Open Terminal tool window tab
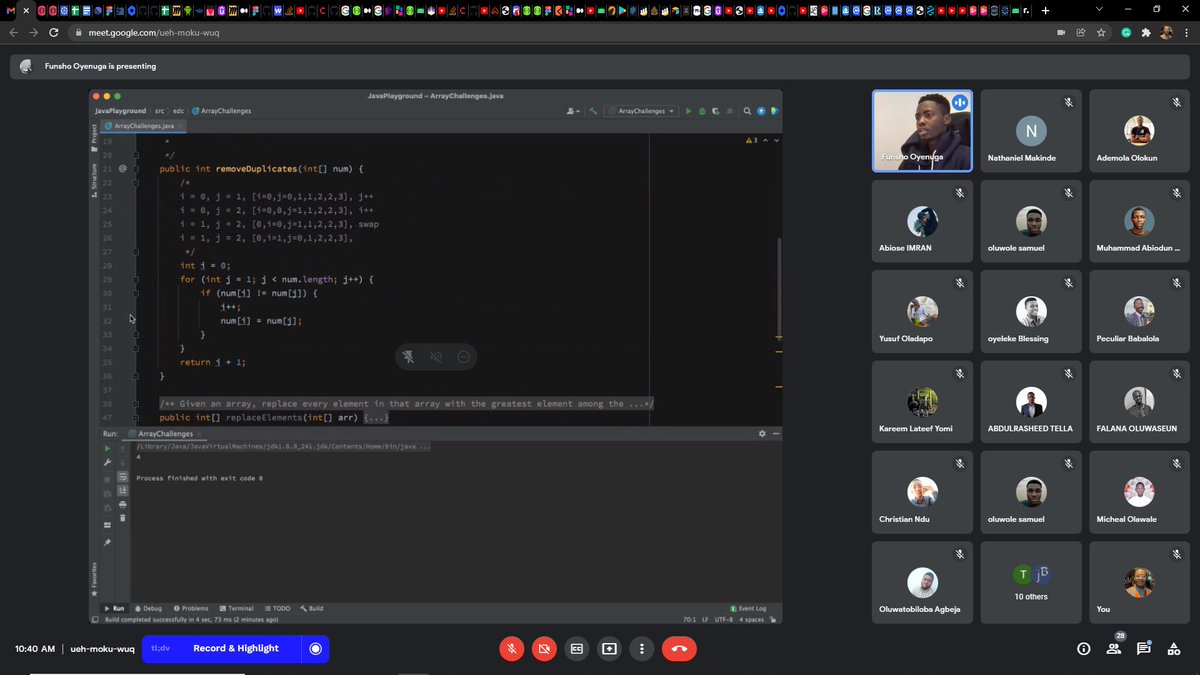This screenshot has height=675, width=1200. pyautogui.click(x=237, y=608)
